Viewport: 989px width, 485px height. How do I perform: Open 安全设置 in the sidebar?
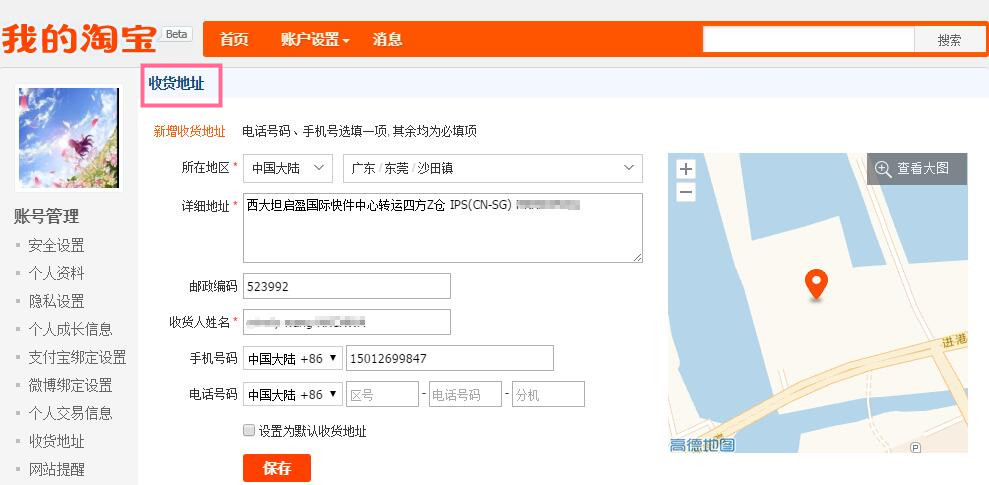click(x=56, y=245)
